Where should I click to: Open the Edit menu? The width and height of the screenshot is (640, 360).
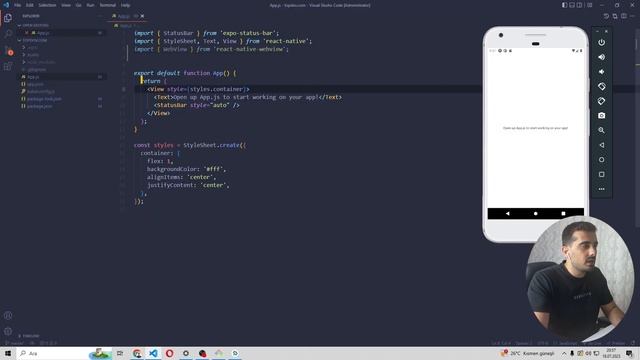point(30,5)
